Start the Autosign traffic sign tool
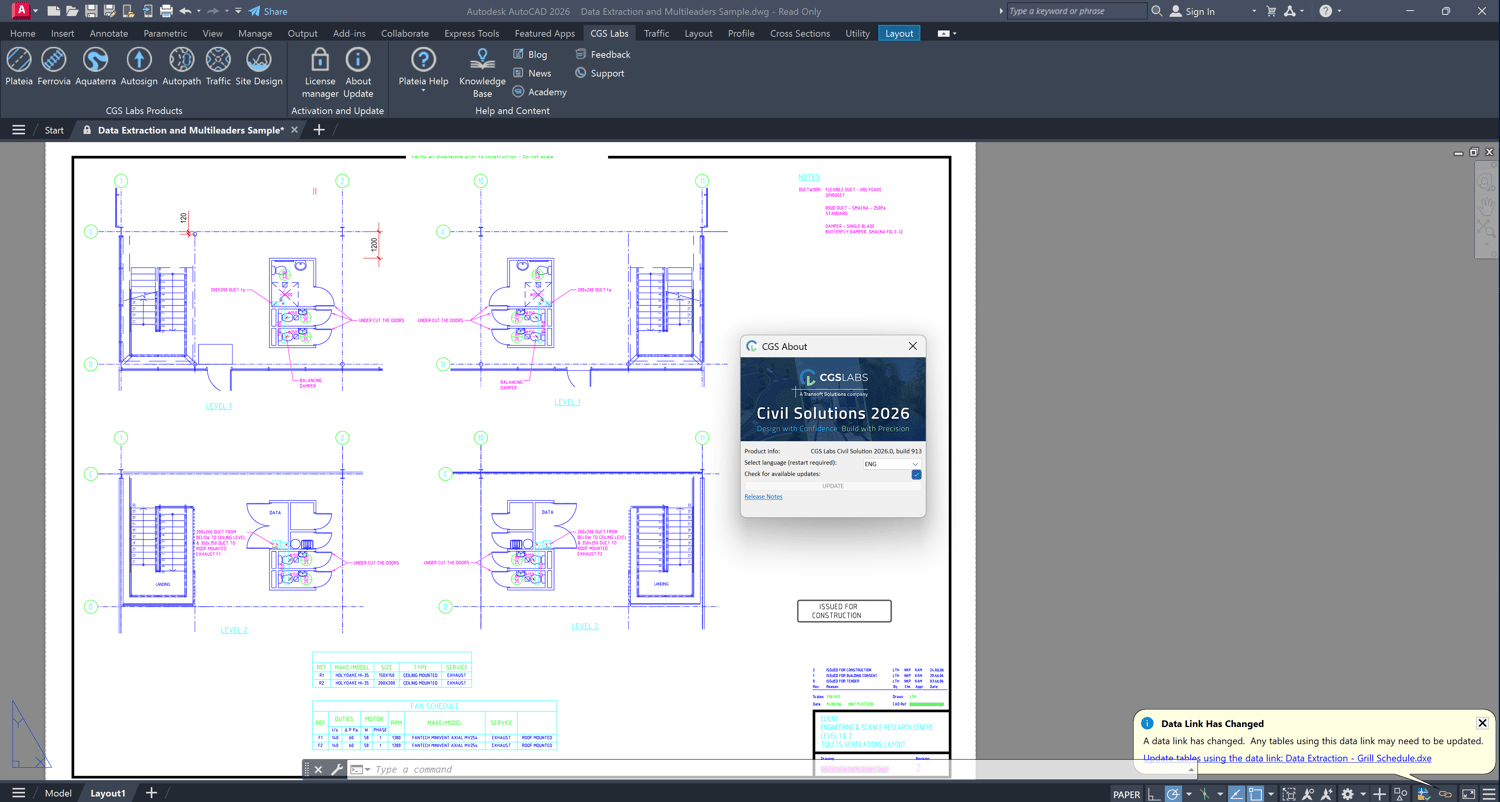1500x802 pixels. point(139,67)
